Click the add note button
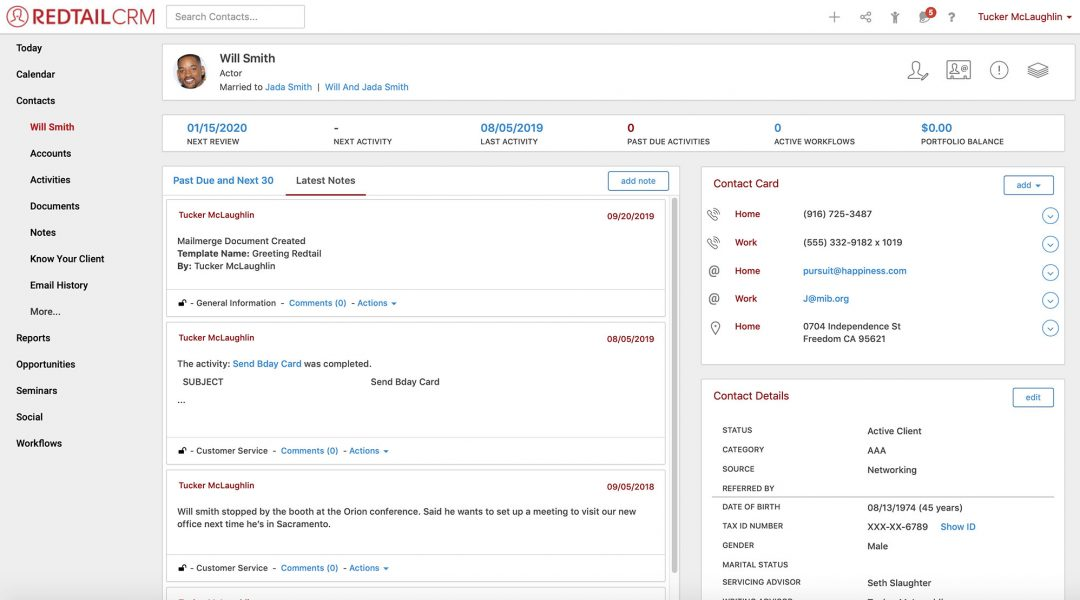The height and width of the screenshot is (600, 1080). coord(638,180)
